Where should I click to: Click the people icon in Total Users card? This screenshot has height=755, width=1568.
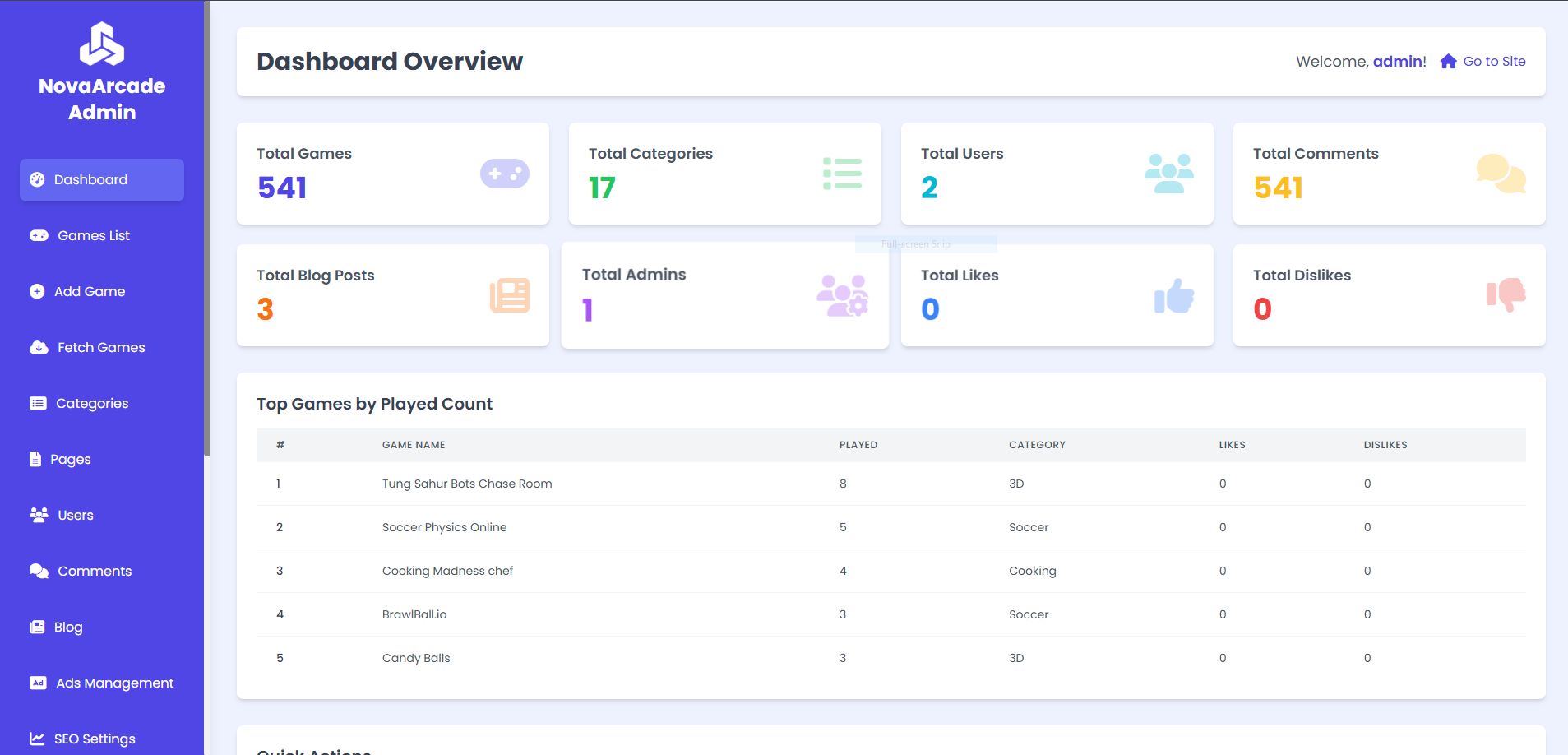pyautogui.click(x=1168, y=174)
